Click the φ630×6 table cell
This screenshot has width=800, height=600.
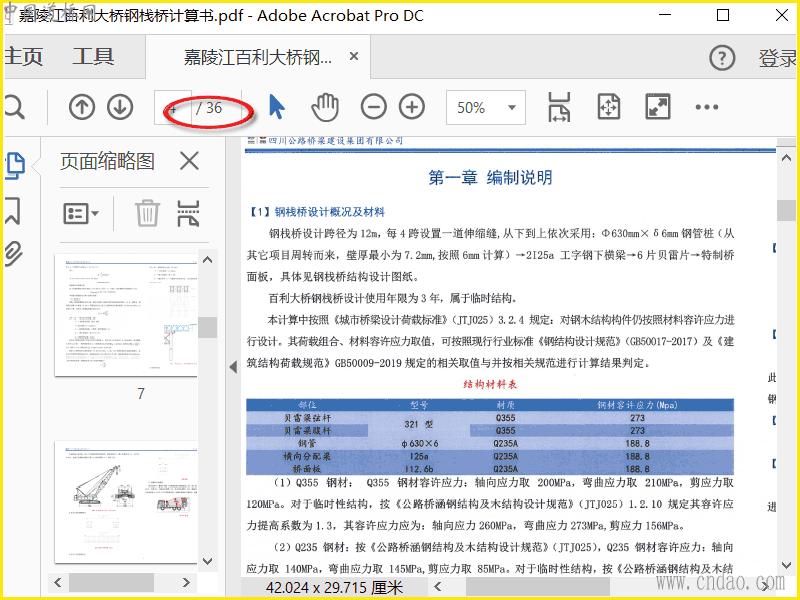(x=419, y=443)
